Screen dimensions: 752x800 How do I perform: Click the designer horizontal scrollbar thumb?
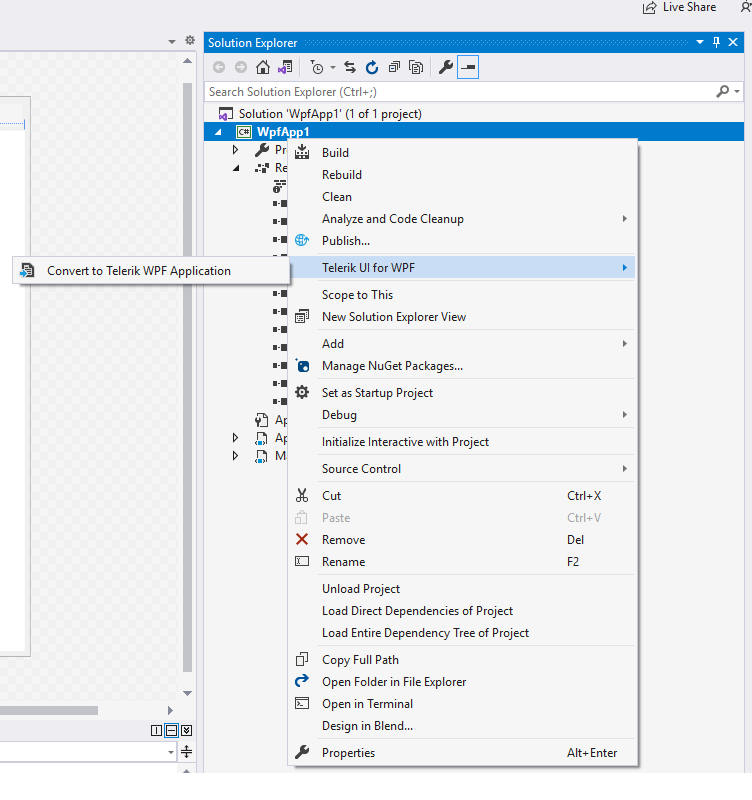tap(48, 710)
